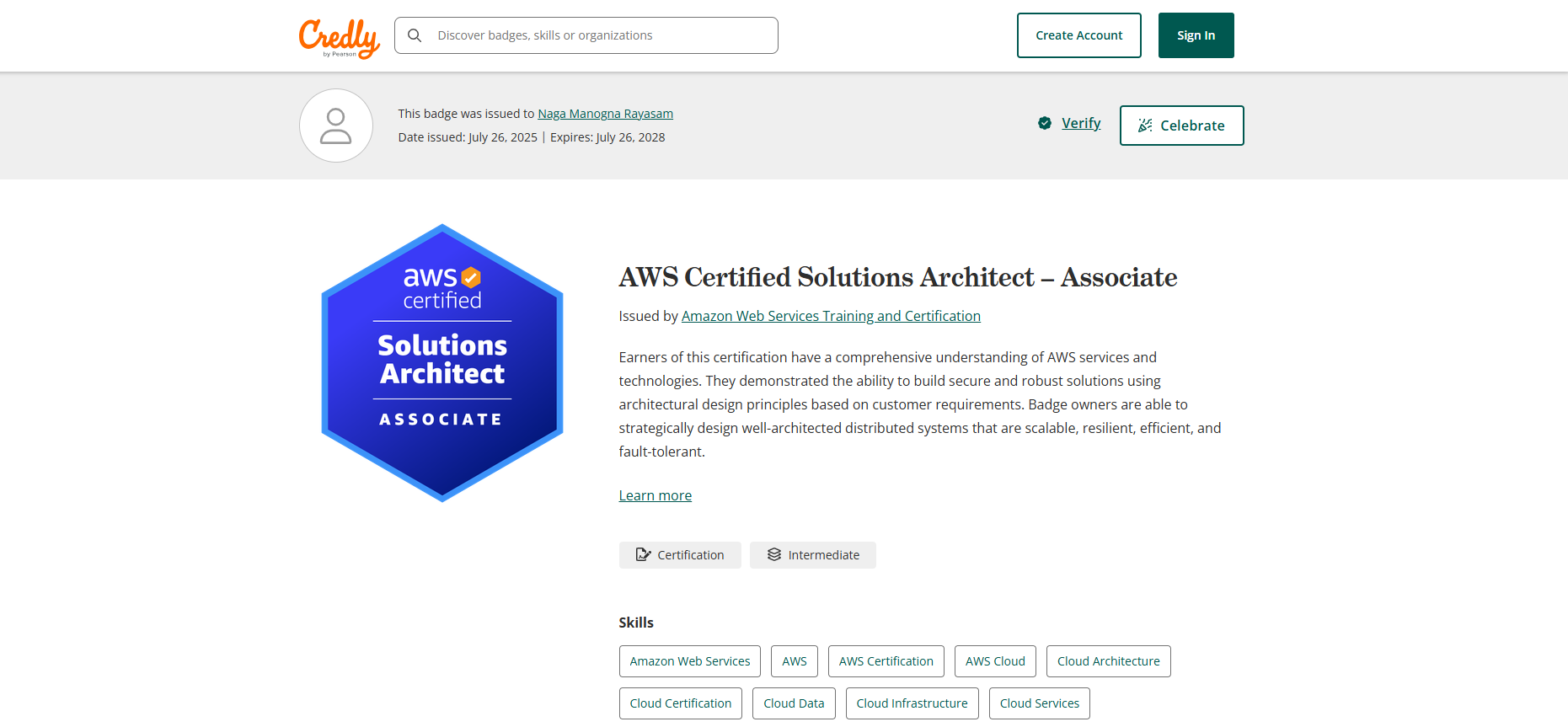Click the Learn more link
This screenshot has width=1568, height=727.
656,495
